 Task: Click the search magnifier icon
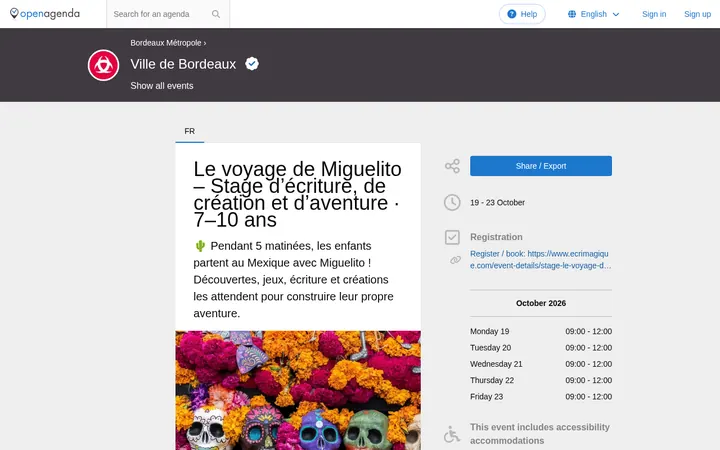click(x=216, y=14)
